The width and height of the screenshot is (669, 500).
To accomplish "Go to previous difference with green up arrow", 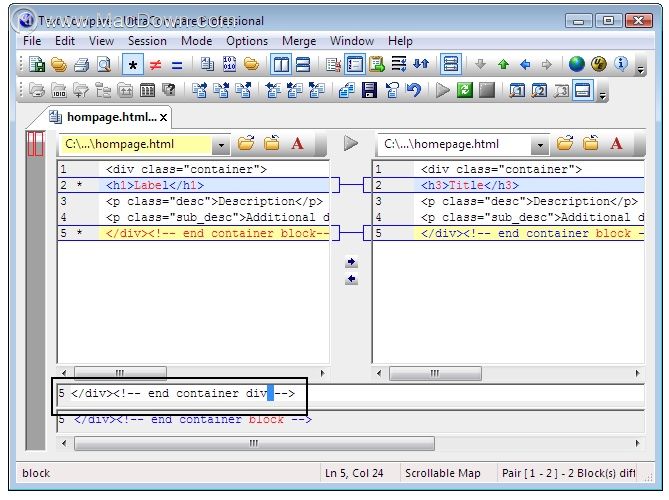I will 503,64.
